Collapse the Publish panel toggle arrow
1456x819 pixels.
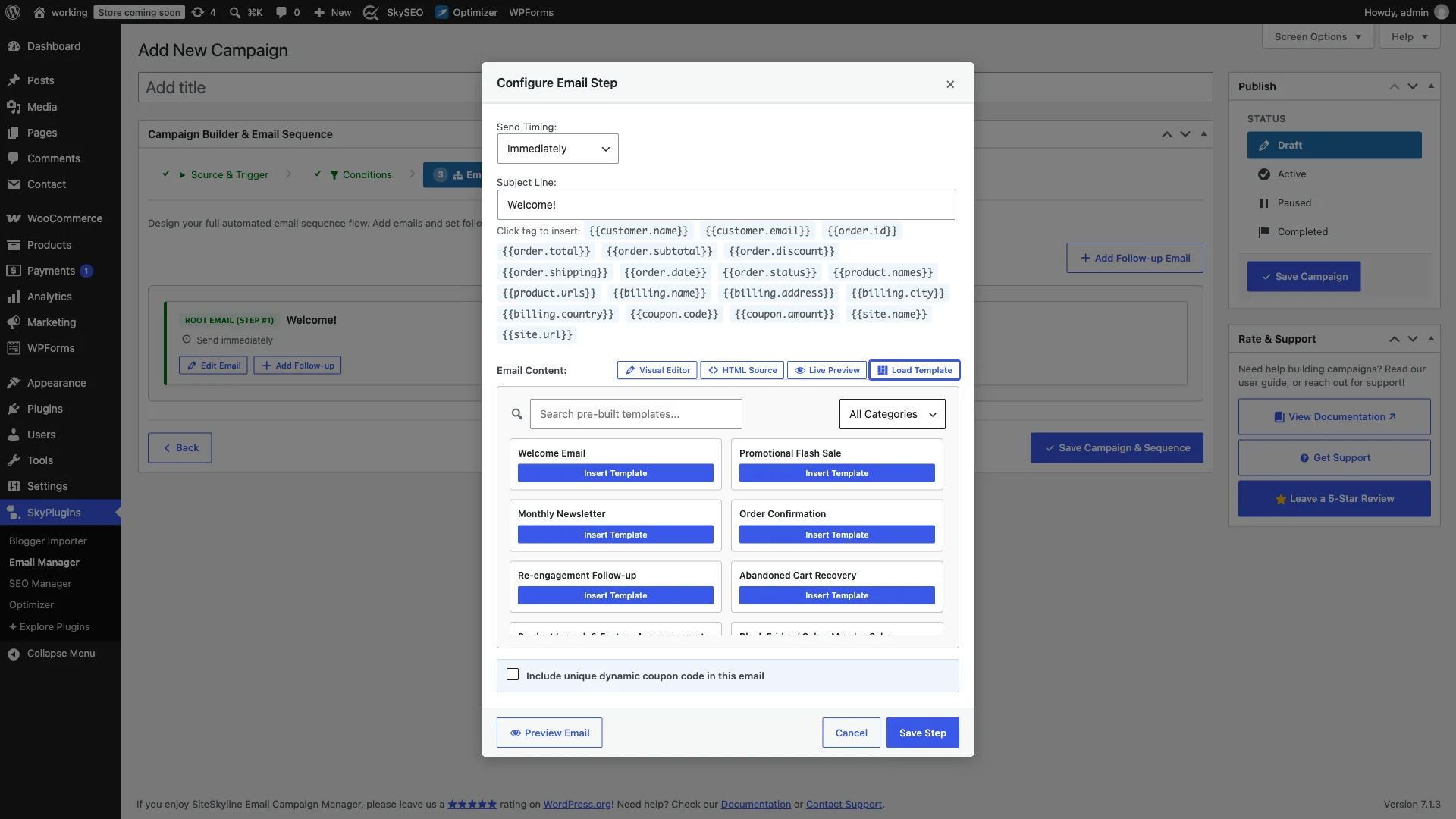pyautogui.click(x=1431, y=86)
